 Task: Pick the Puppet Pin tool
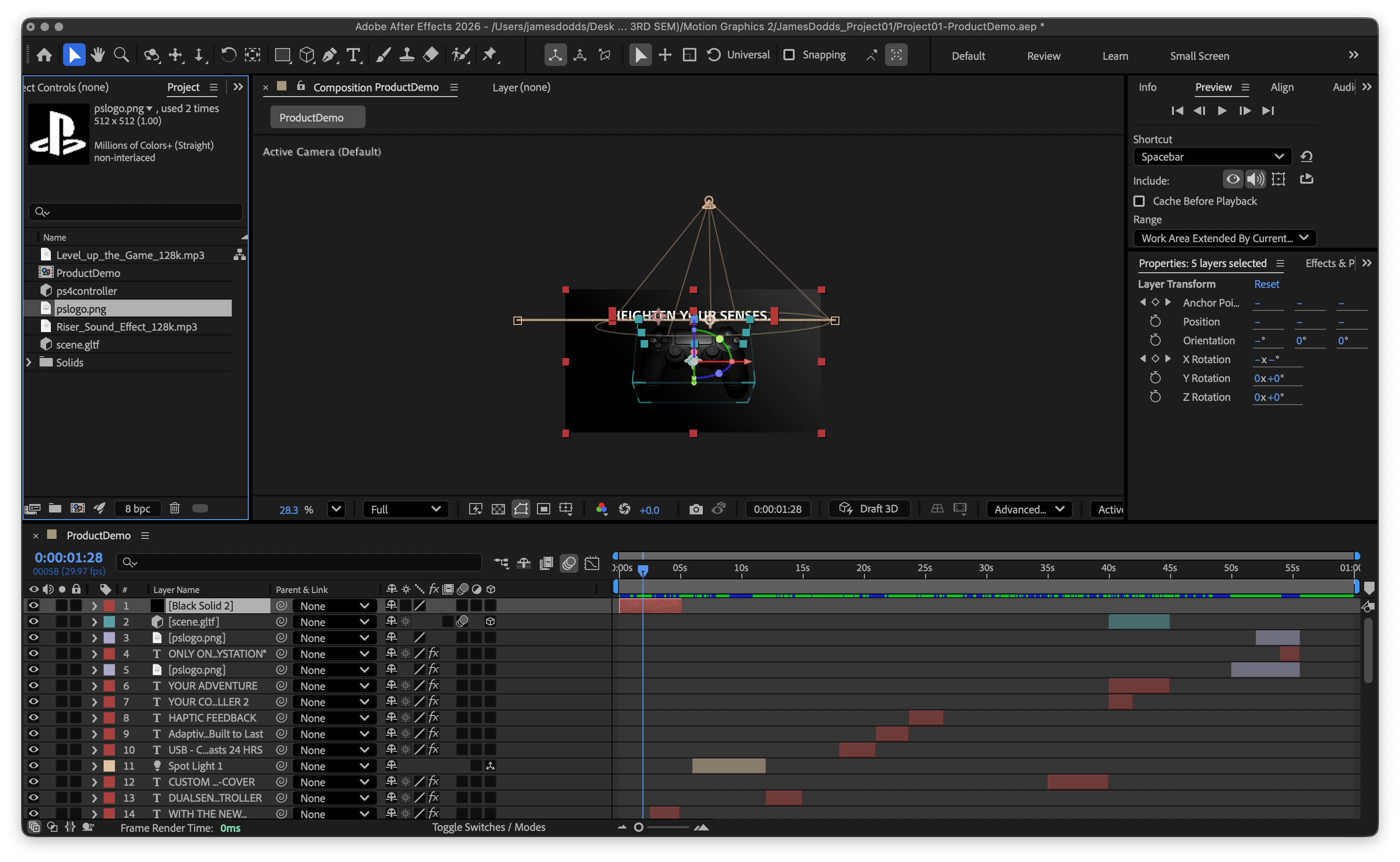(489, 55)
